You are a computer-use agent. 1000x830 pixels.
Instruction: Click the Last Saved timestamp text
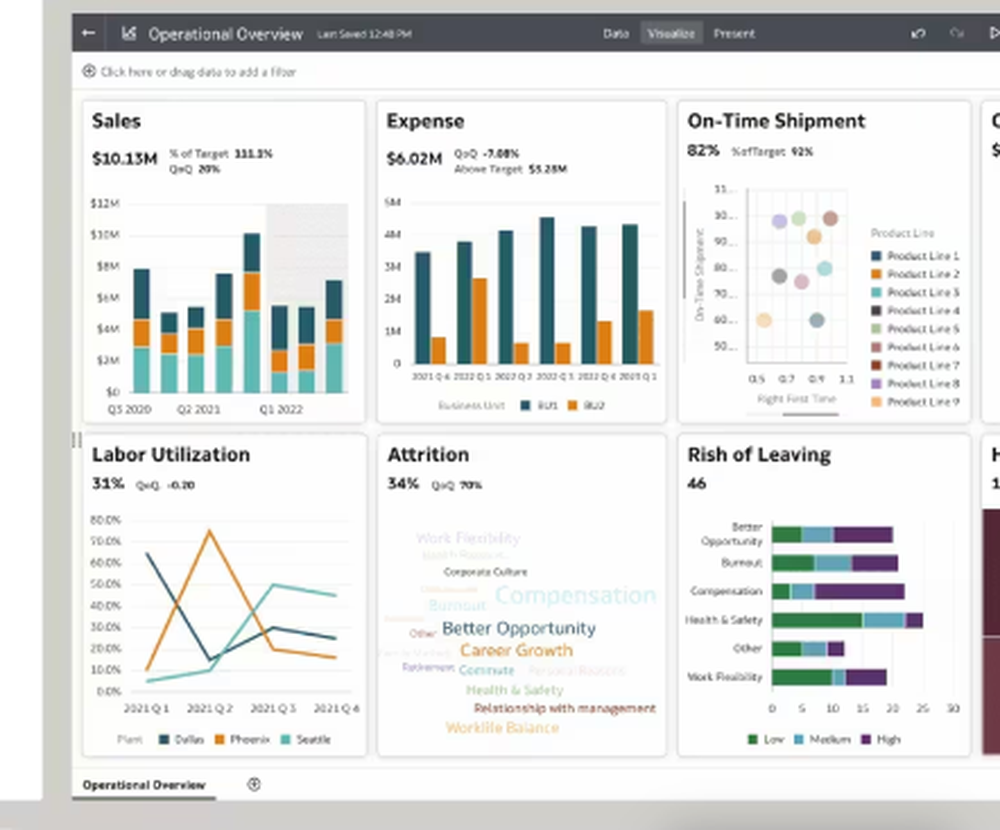364,34
